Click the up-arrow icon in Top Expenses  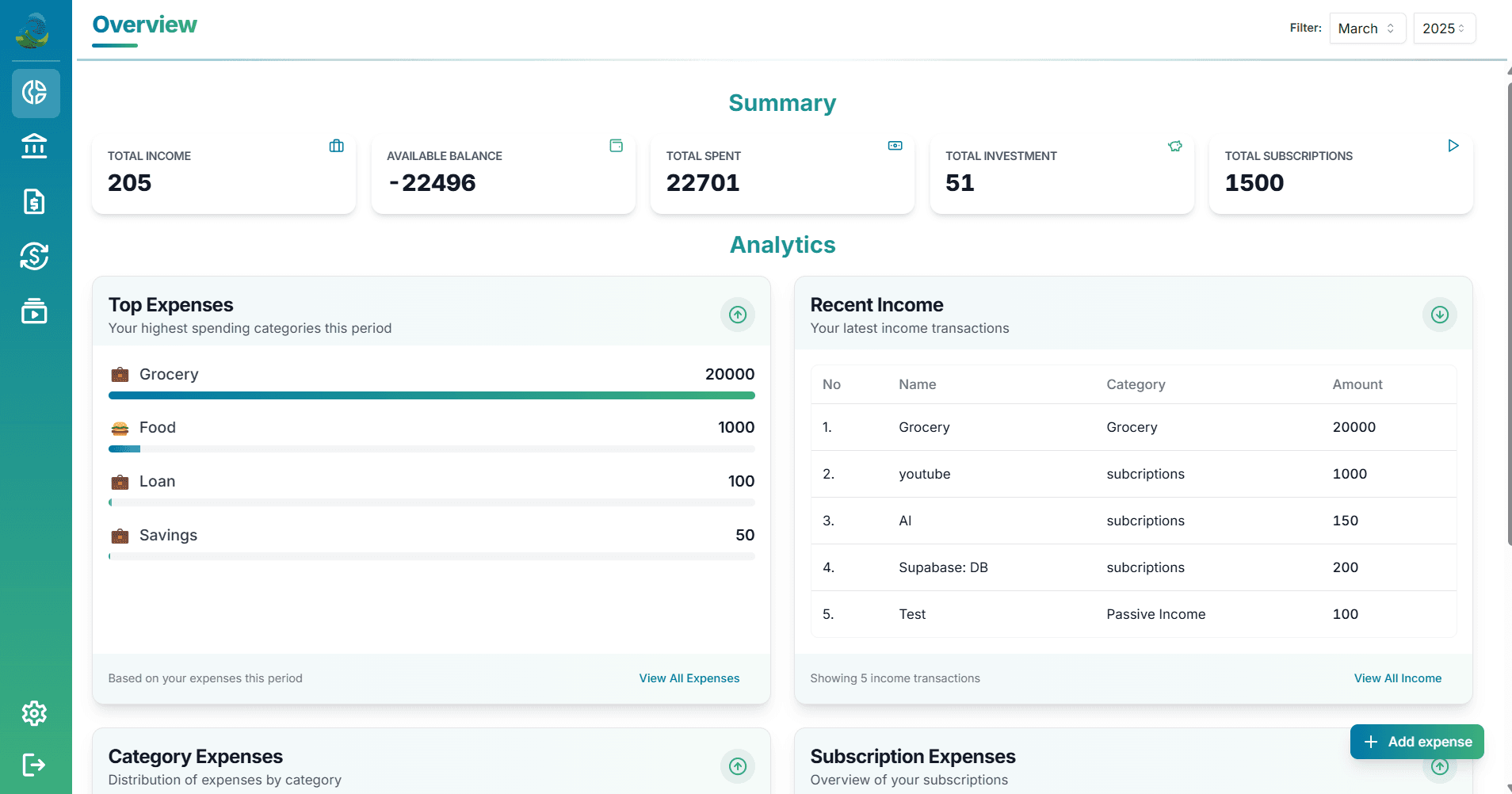737,315
